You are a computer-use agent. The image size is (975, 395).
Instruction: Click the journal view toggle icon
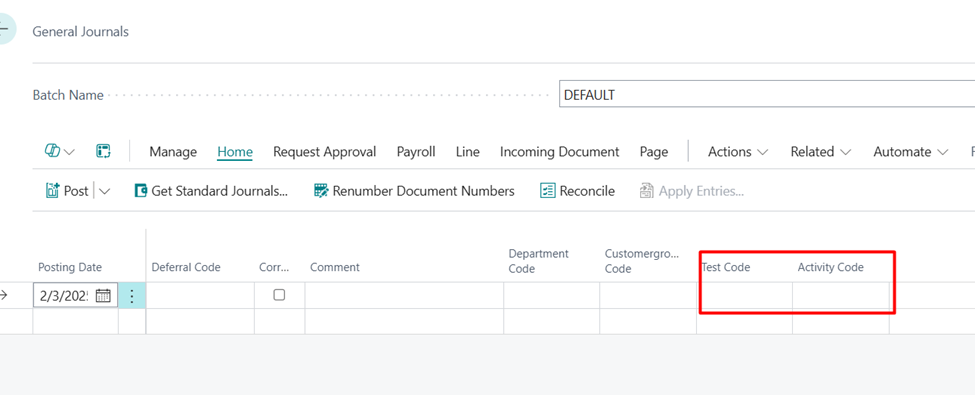coord(103,151)
